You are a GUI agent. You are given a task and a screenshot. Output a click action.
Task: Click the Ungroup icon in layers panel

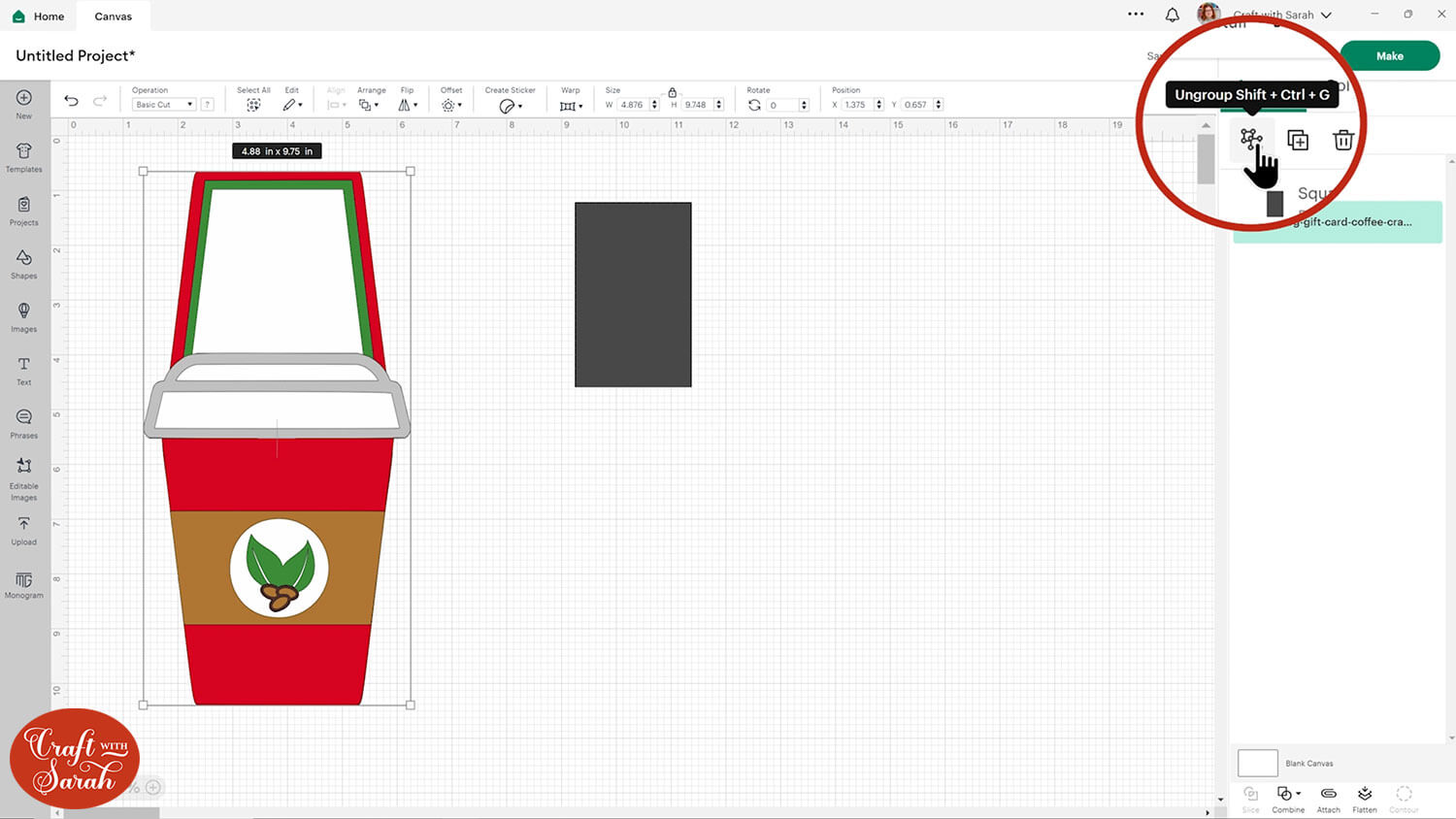pyautogui.click(x=1251, y=139)
